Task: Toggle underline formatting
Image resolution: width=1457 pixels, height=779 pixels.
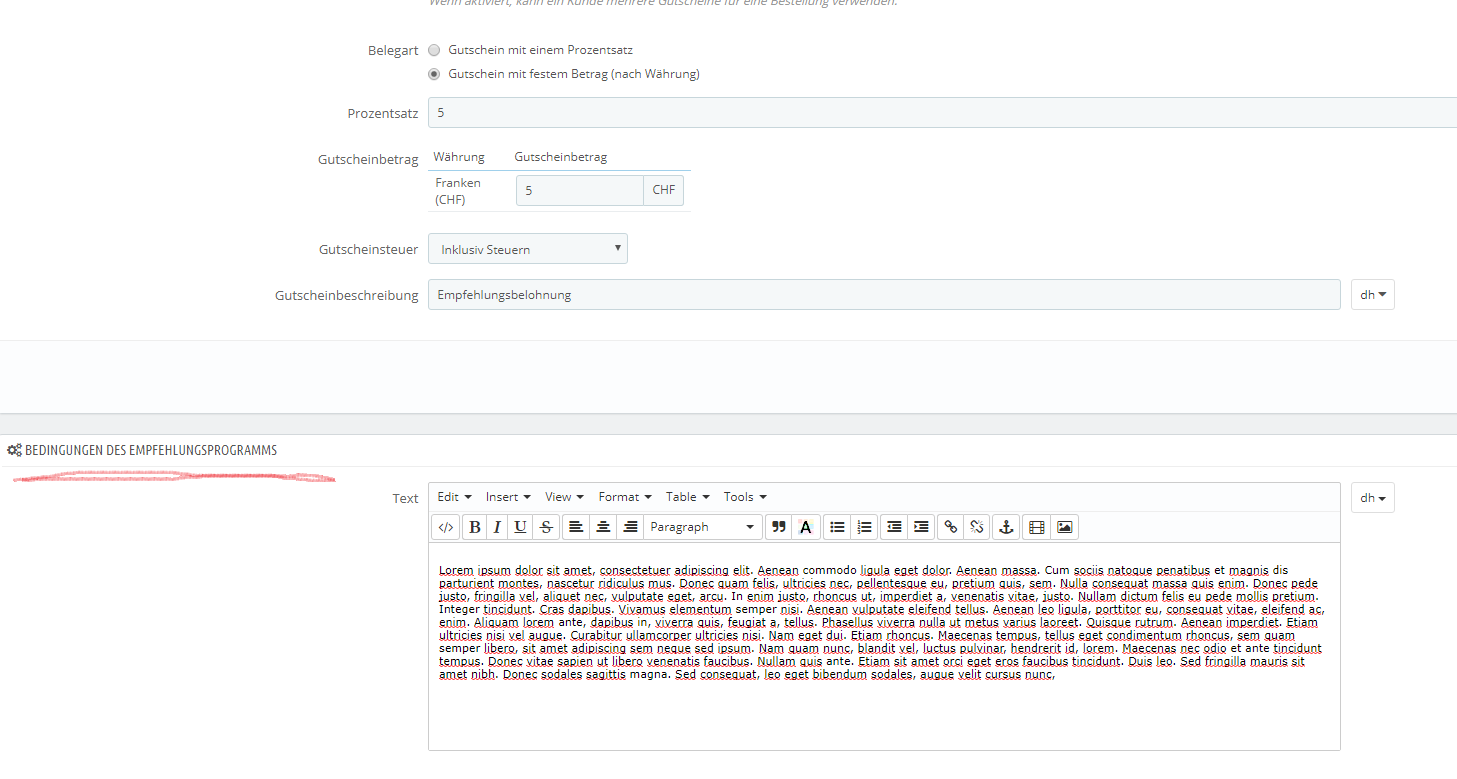Action: pyautogui.click(x=520, y=527)
